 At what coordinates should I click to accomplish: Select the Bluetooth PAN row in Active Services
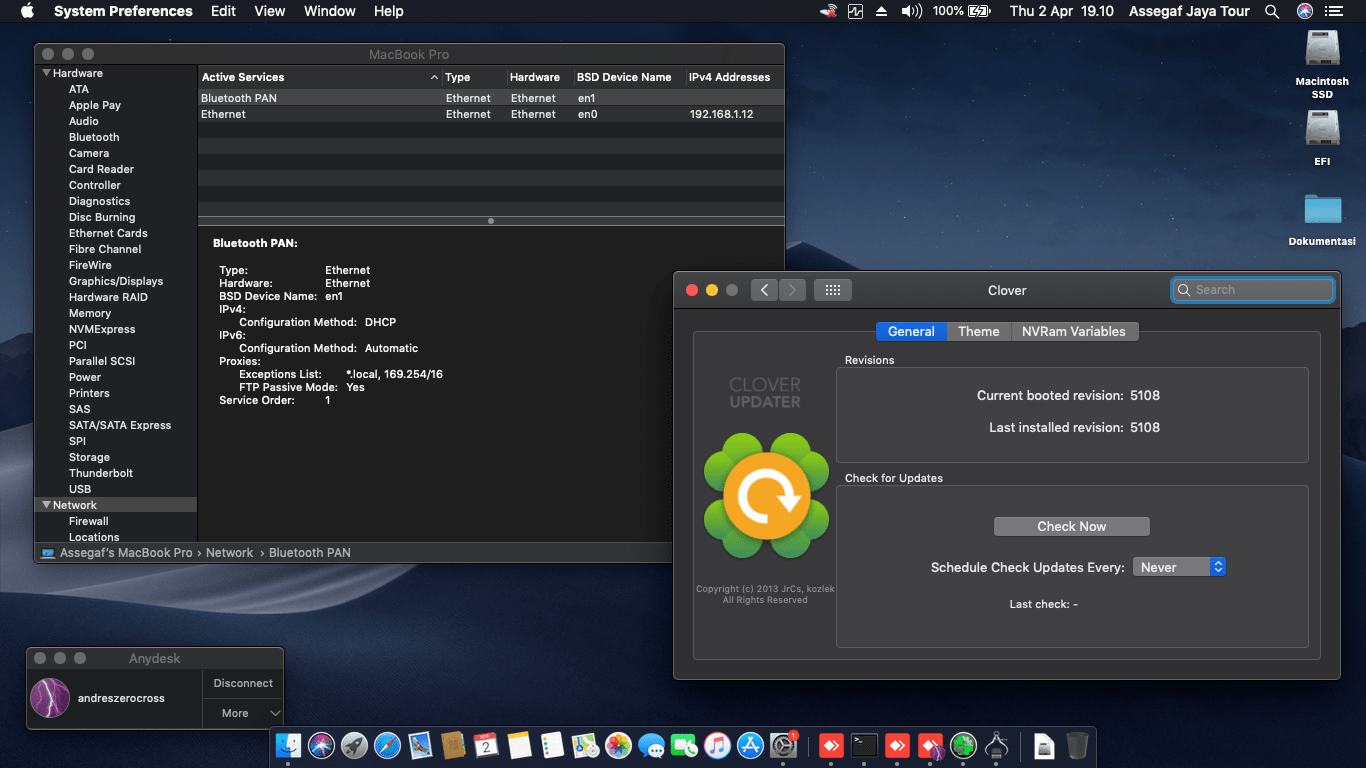click(x=490, y=98)
